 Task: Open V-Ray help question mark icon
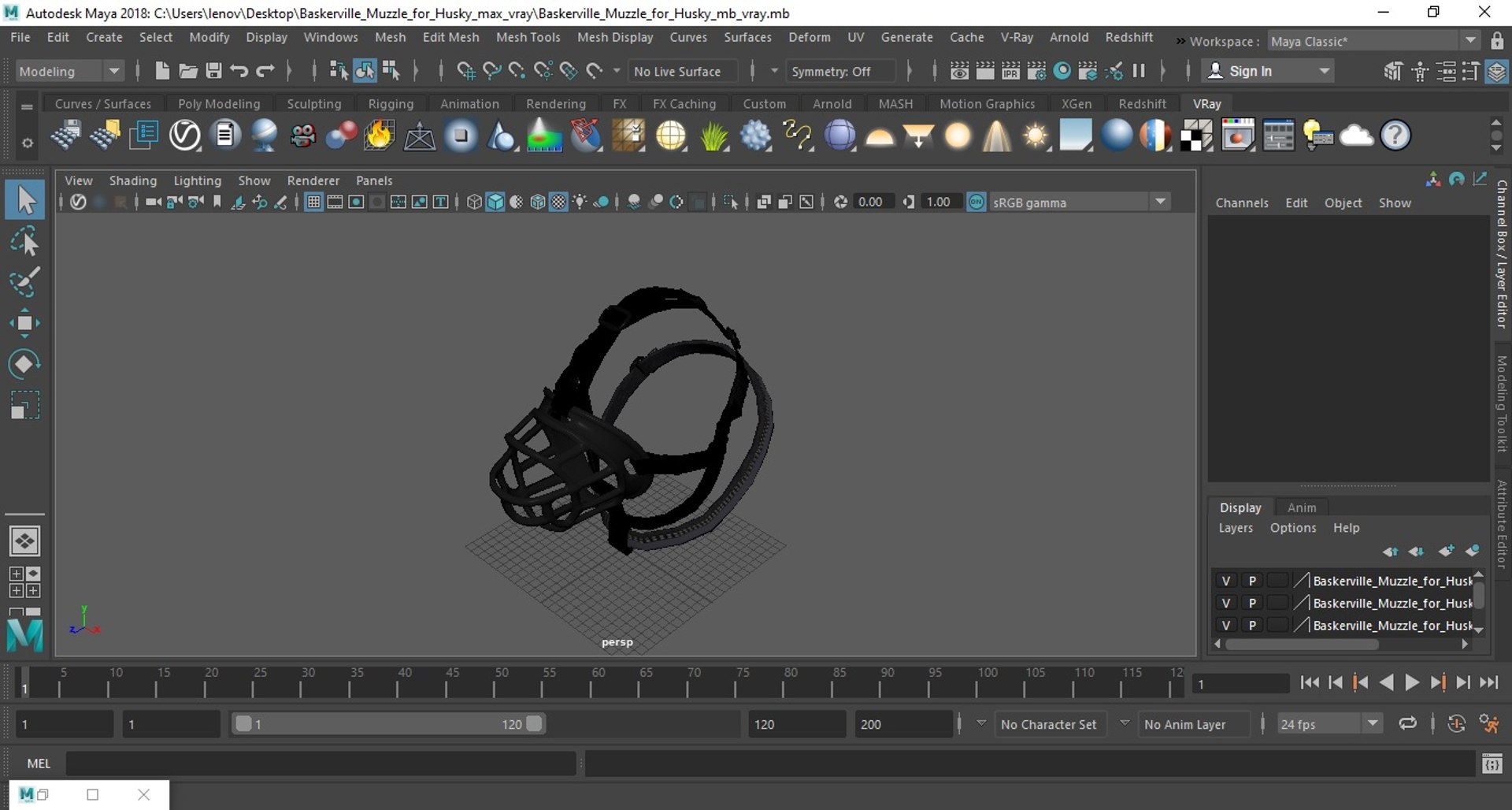(1395, 136)
